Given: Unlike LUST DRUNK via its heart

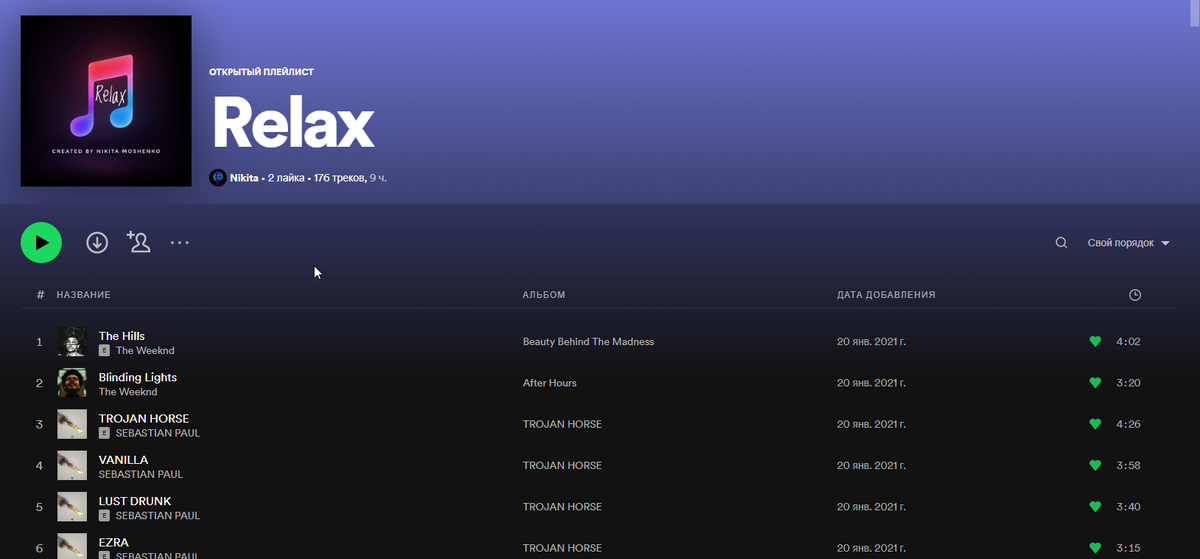Looking at the screenshot, I should (1095, 507).
